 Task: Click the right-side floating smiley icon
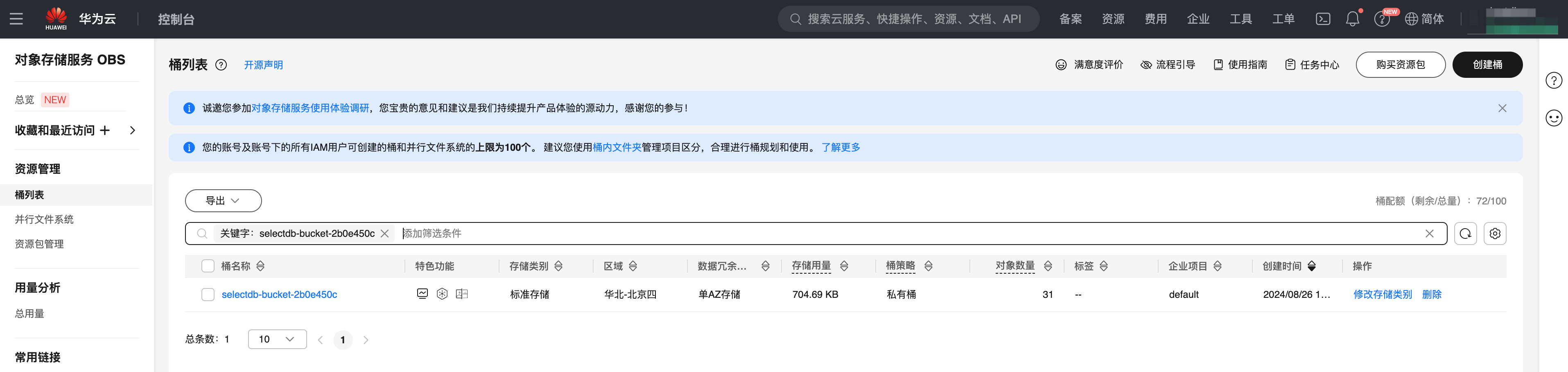pos(1554,118)
